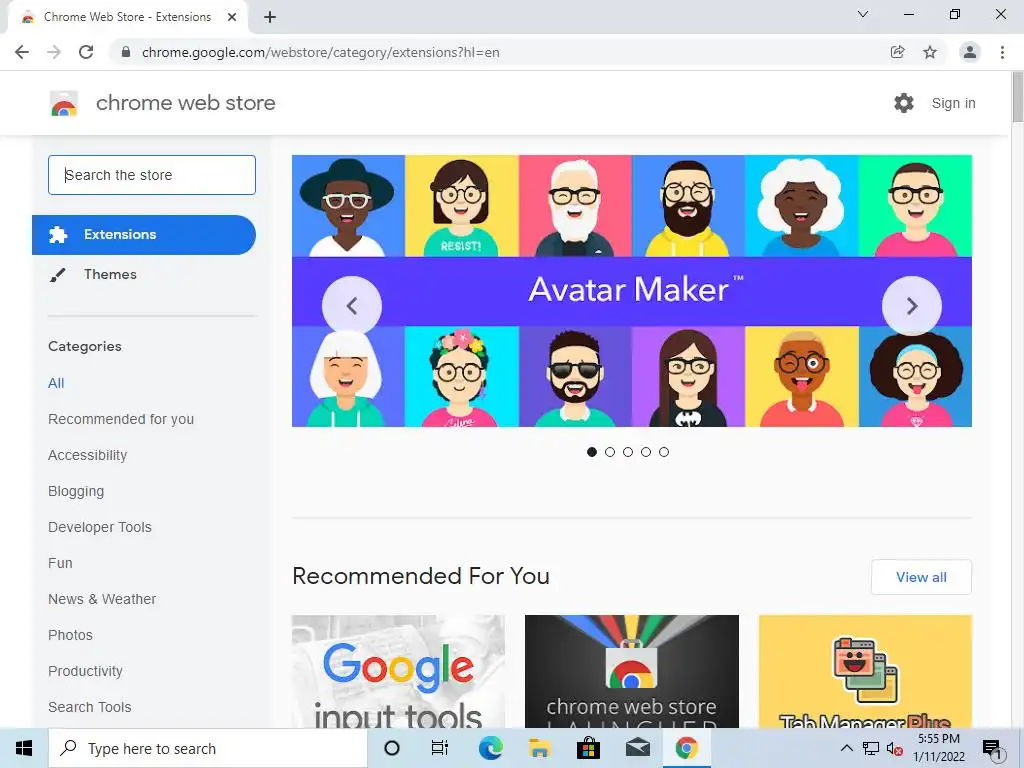The height and width of the screenshot is (768, 1024).
Task: Open the Chrome profile avatar
Action: (970, 52)
